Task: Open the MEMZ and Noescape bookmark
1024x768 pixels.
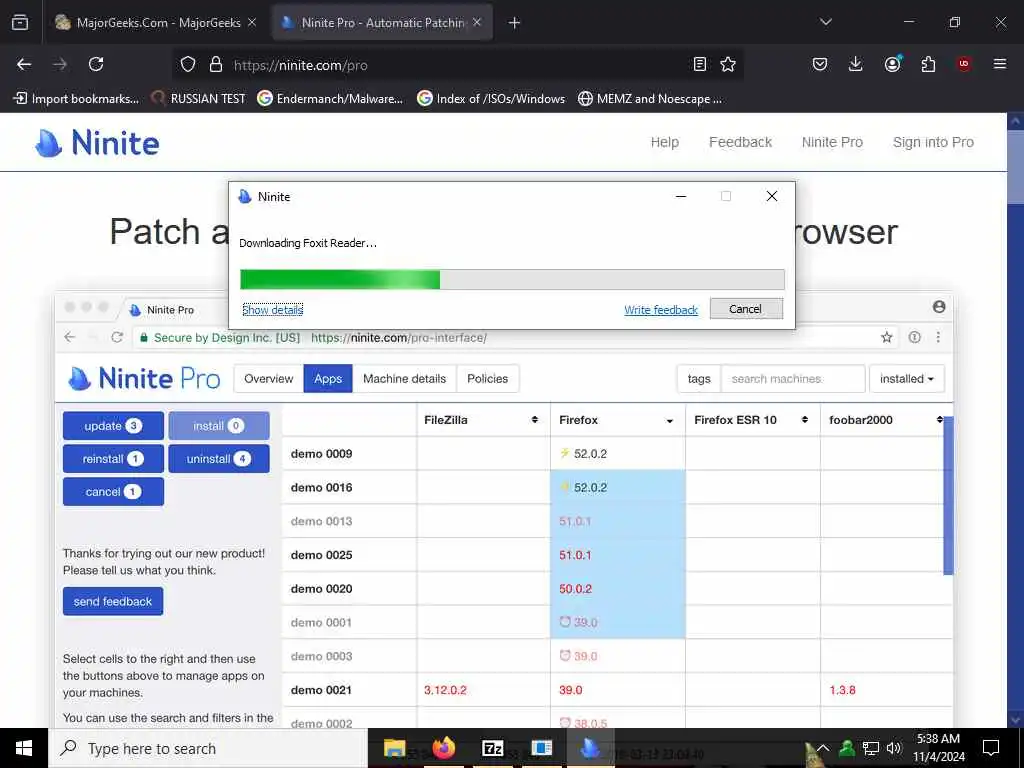Action: coord(650,99)
